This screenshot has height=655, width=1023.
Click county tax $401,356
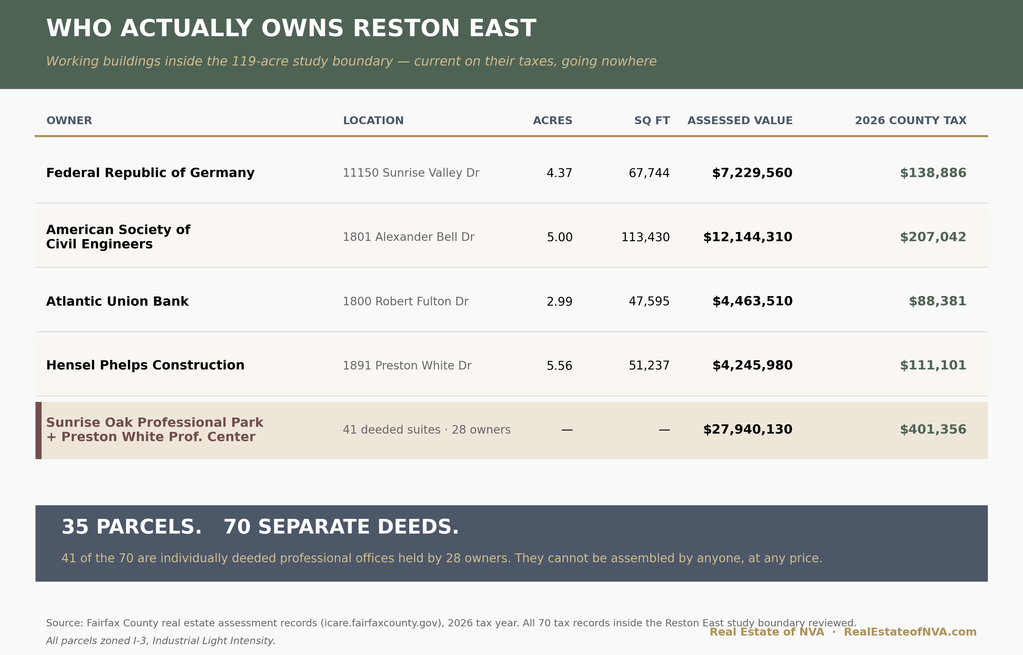click(933, 429)
